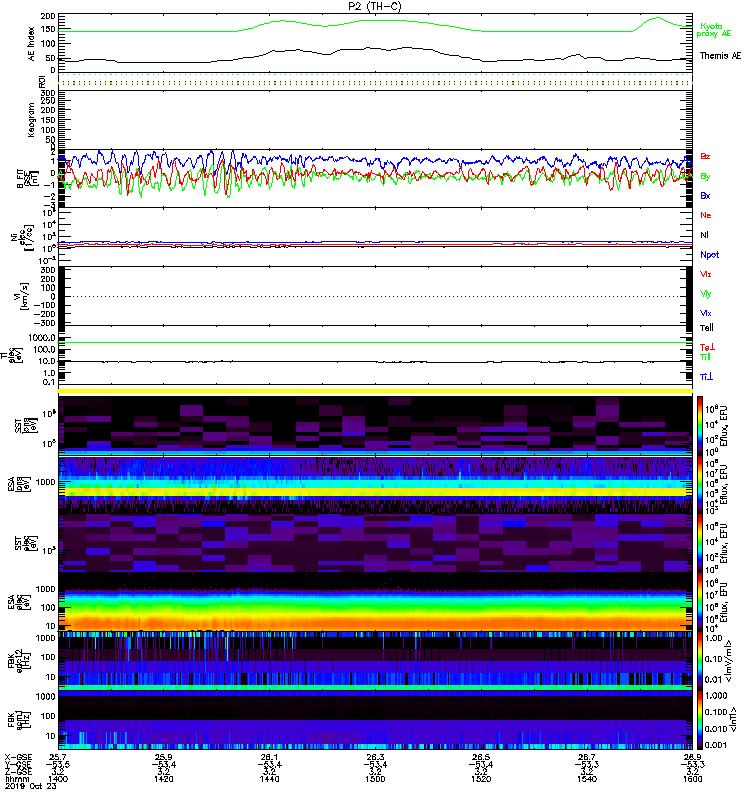Image resolution: width=750 pixels, height=800 pixels.
Task: Click the SST ions spectrogram color bar
Action: pyautogui.click(x=700, y=426)
